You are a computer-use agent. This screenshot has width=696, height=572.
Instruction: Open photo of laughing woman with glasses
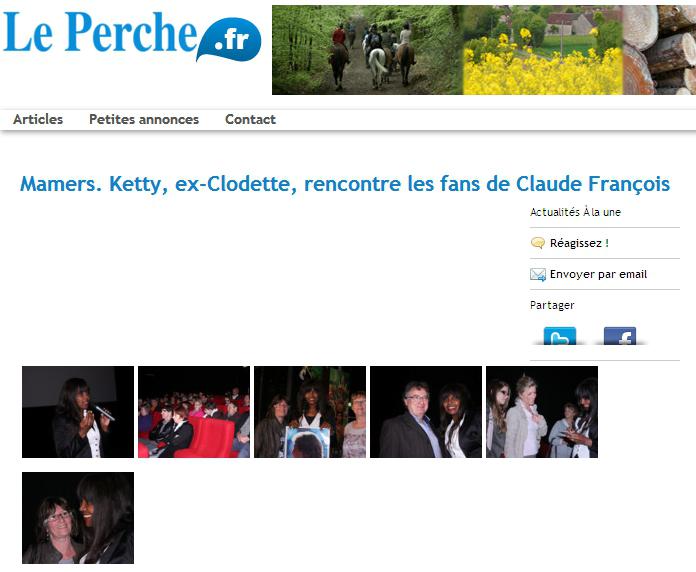coord(78,518)
